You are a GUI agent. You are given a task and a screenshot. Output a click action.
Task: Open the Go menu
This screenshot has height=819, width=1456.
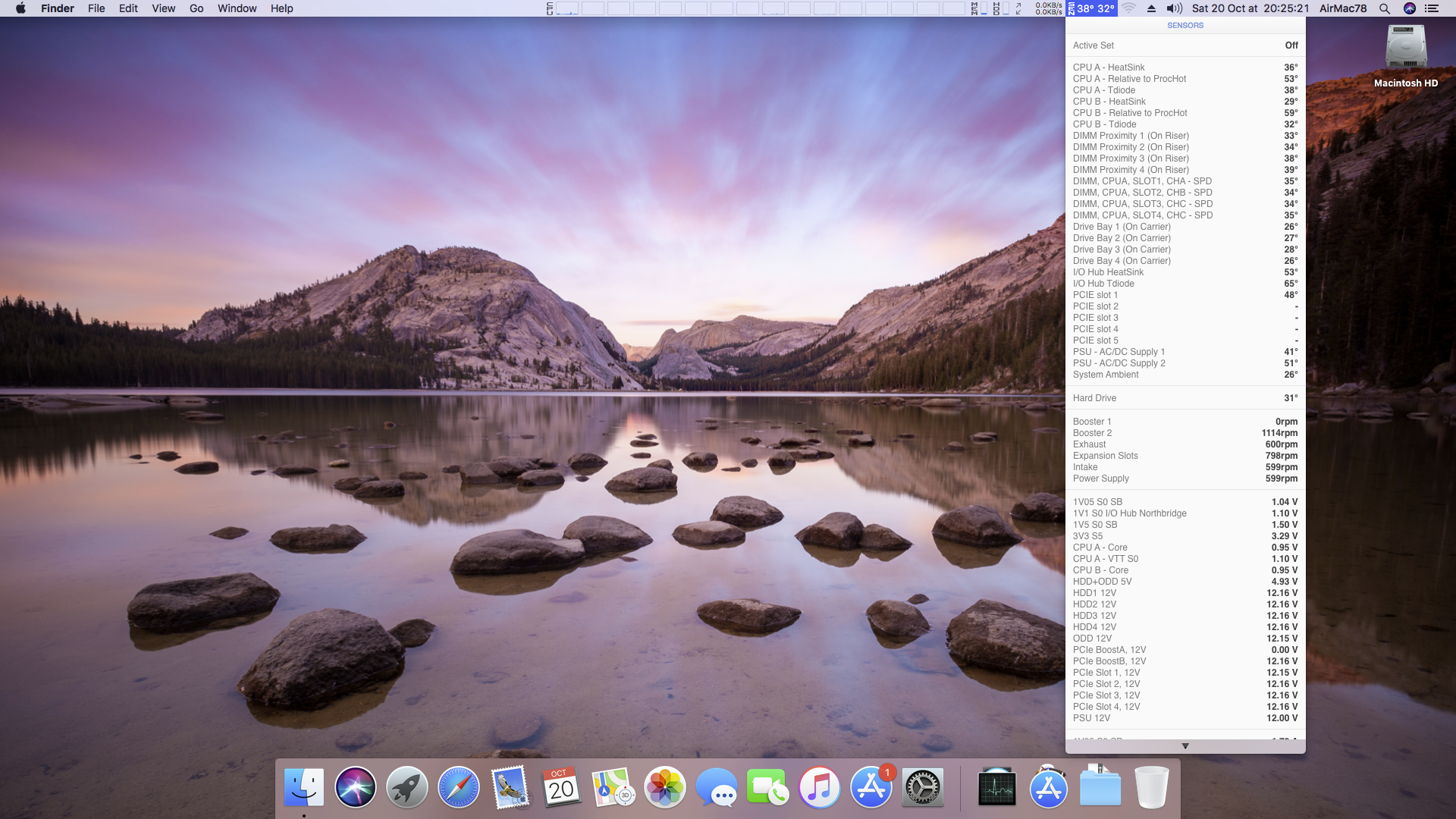click(196, 8)
